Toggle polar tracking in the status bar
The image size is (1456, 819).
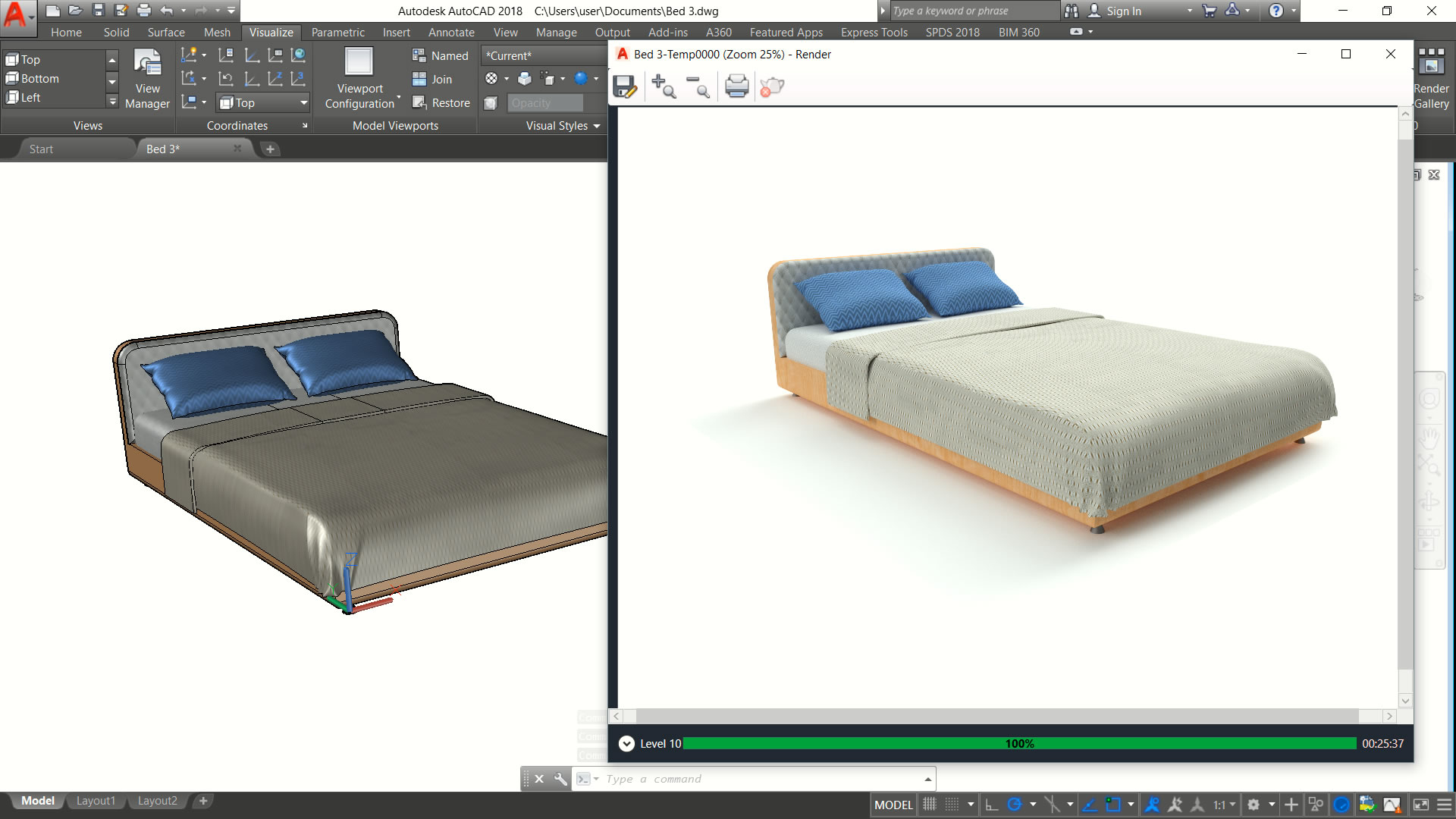1015,805
